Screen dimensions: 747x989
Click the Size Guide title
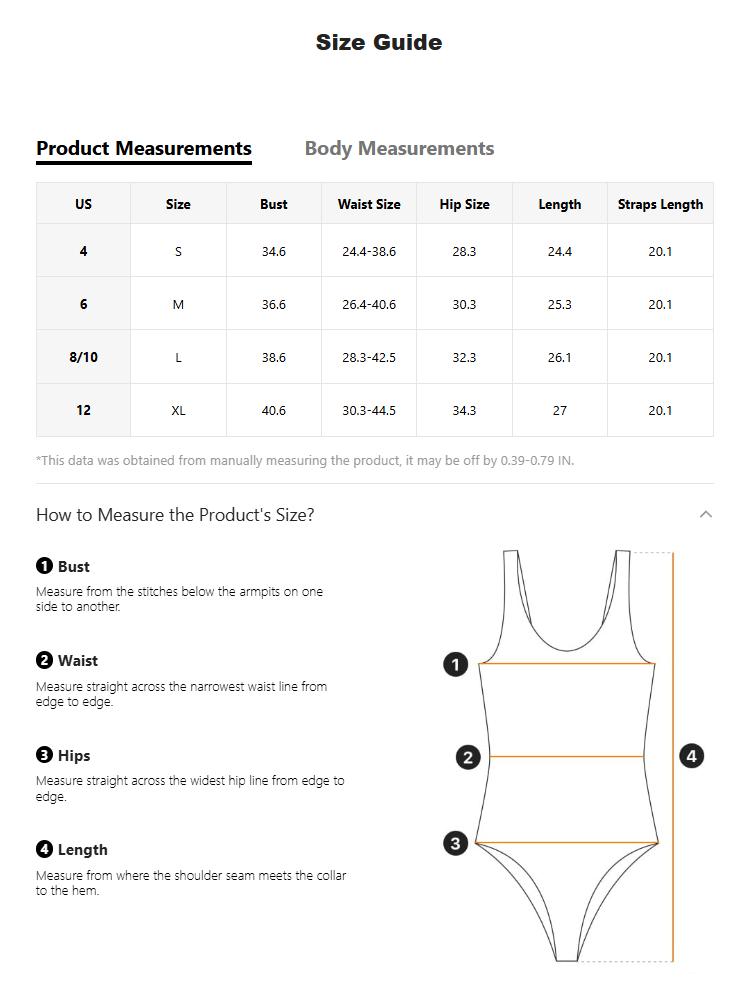pos(378,42)
